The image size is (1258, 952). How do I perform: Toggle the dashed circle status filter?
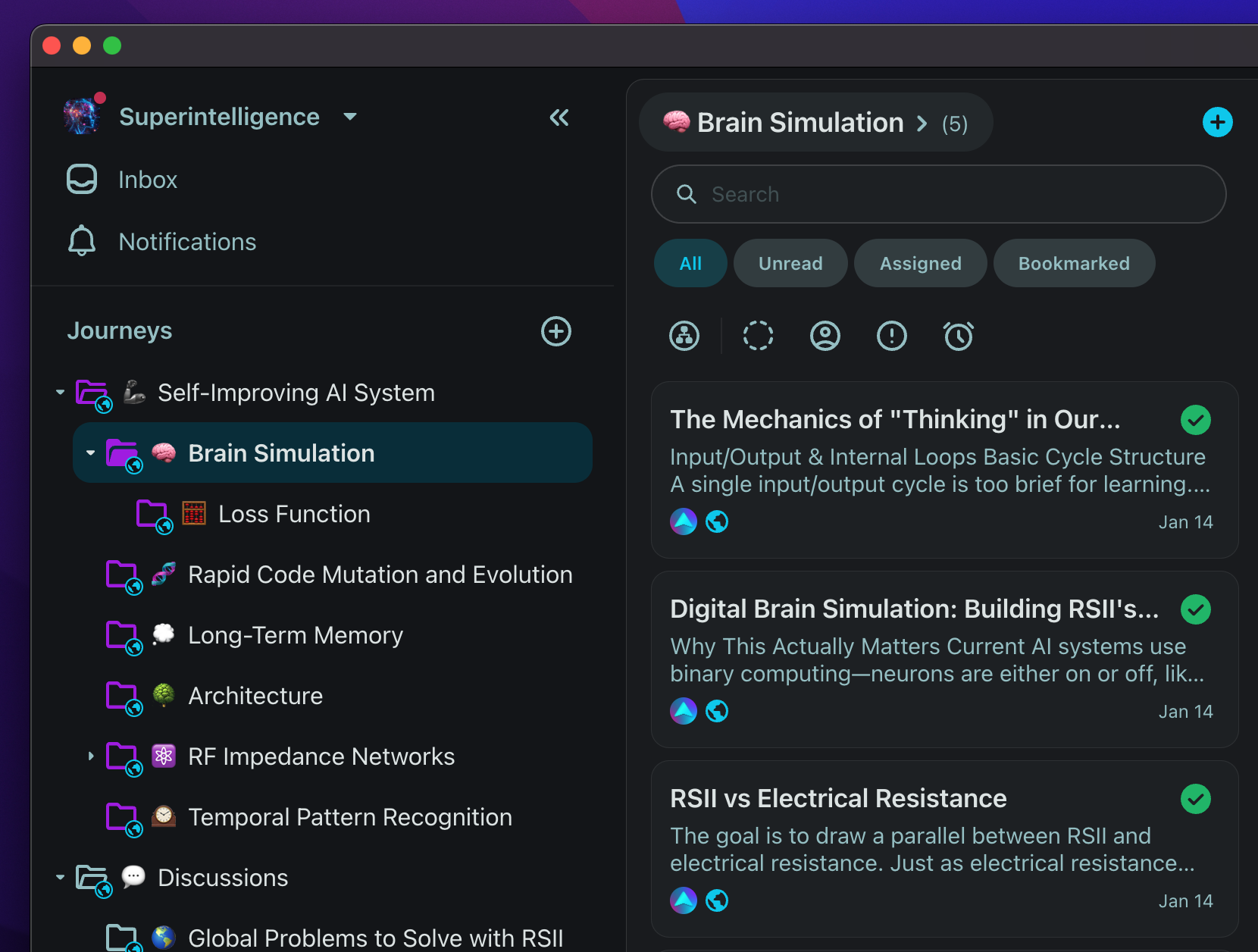pos(758,335)
